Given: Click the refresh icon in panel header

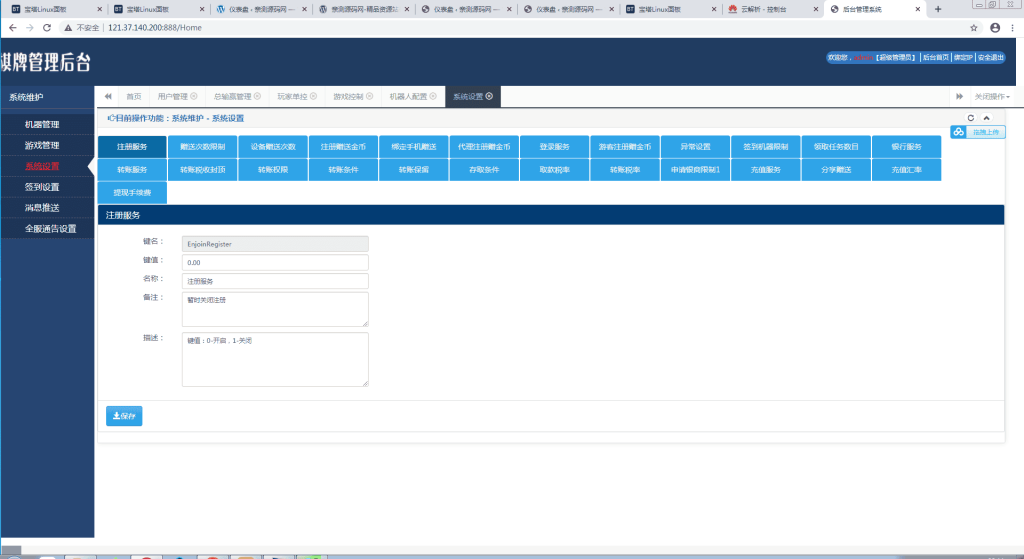Looking at the screenshot, I should click(x=969, y=118).
